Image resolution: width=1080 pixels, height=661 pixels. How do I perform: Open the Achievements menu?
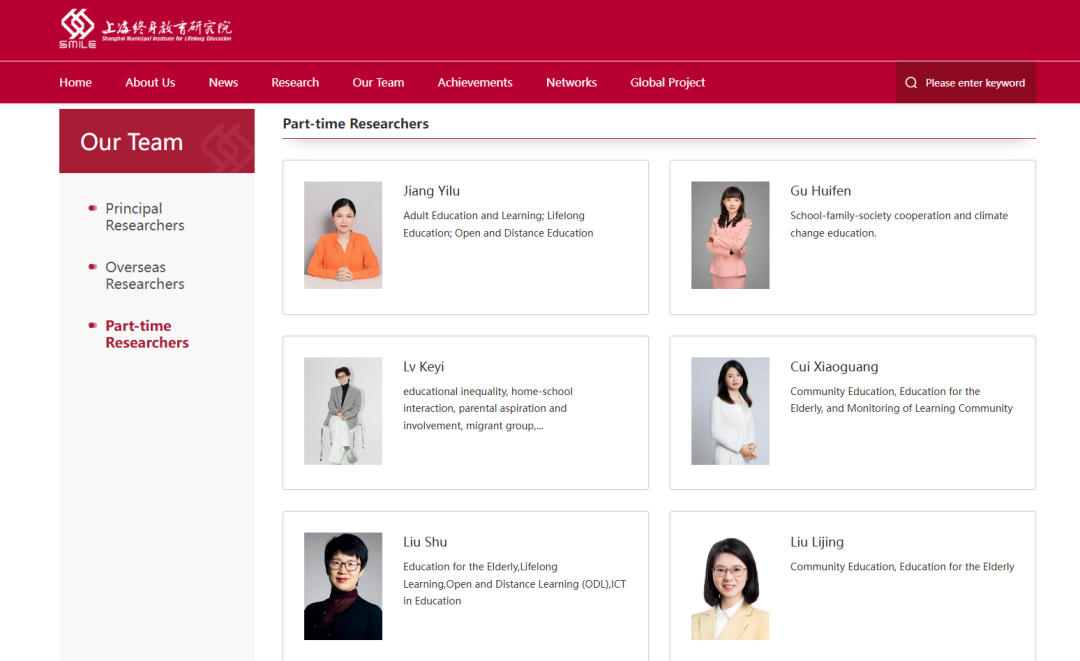(x=475, y=83)
